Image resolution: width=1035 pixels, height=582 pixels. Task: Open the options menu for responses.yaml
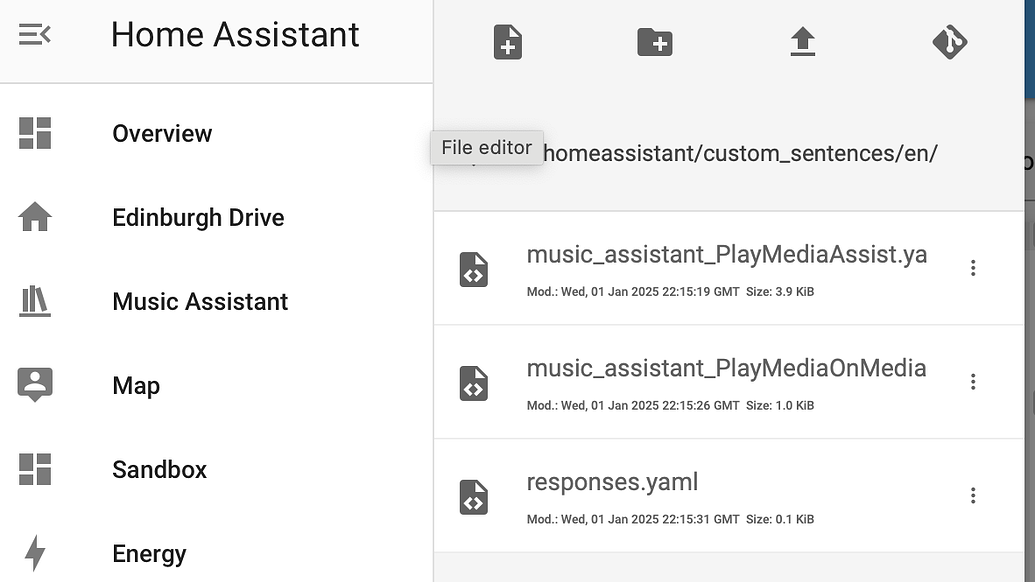click(x=972, y=494)
